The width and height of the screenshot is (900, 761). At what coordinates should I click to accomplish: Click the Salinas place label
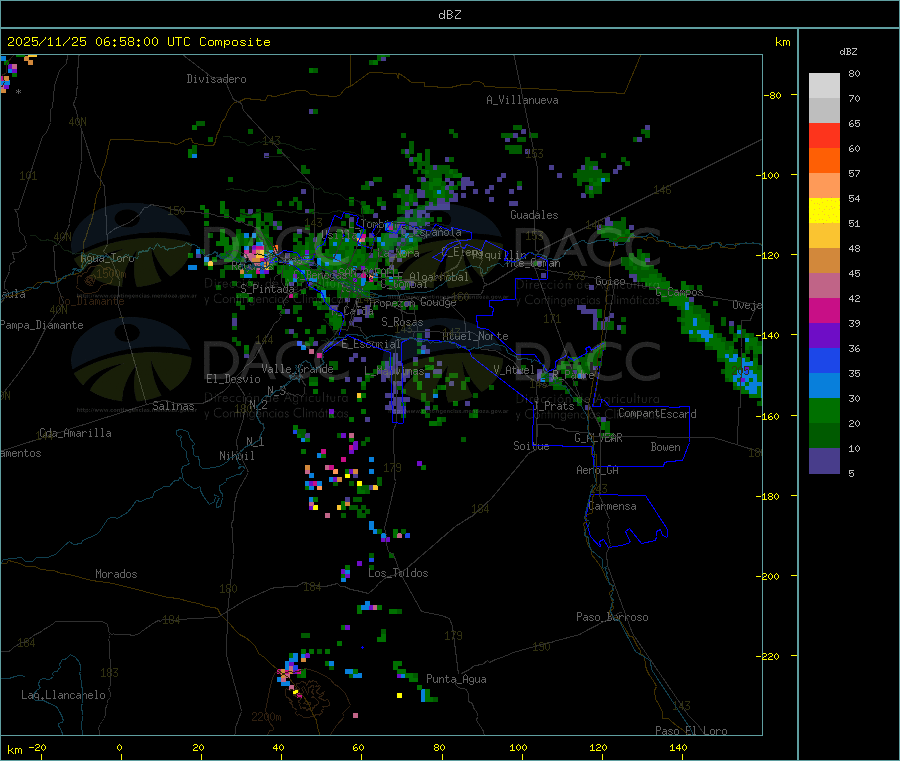(x=173, y=406)
